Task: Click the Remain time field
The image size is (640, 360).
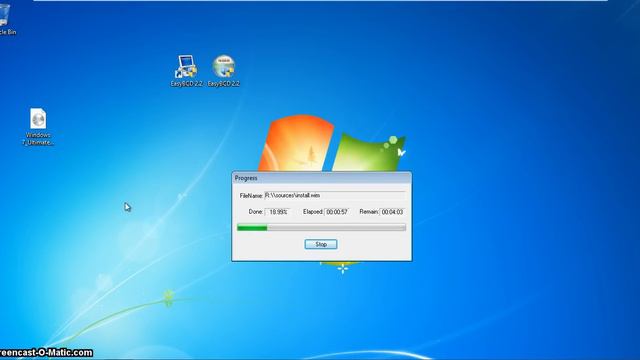Action: coord(392,212)
